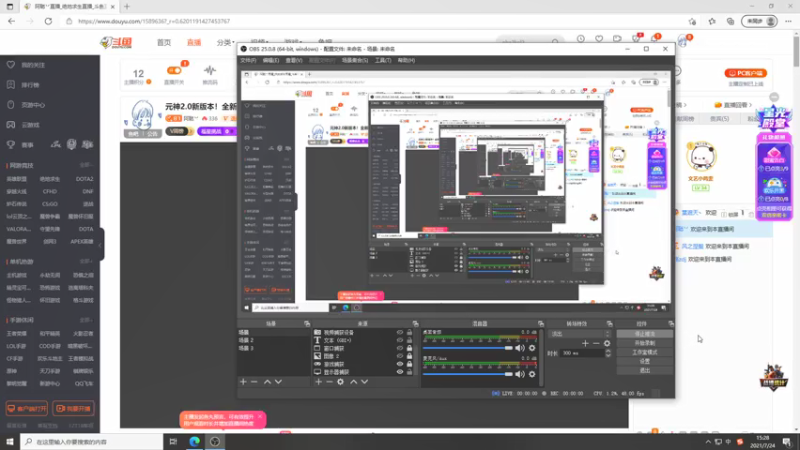
Task: Adjust 桌面音频 volume slider
Action: tap(468, 348)
